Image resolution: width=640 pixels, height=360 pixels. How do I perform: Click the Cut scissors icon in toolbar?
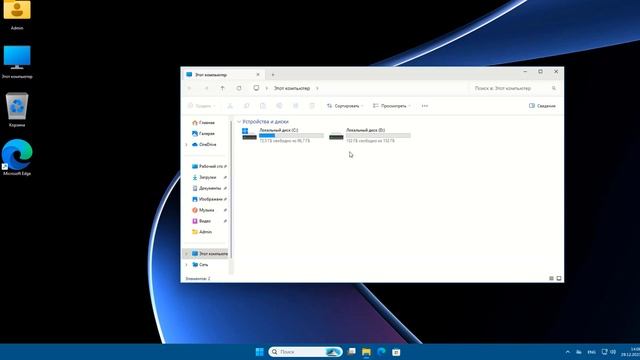230,106
